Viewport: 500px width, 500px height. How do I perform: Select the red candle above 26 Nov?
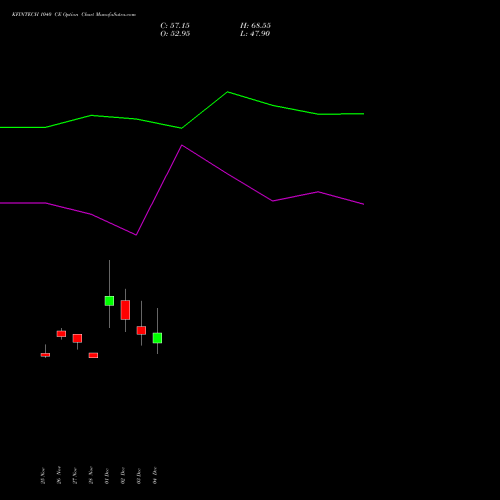click(61, 334)
